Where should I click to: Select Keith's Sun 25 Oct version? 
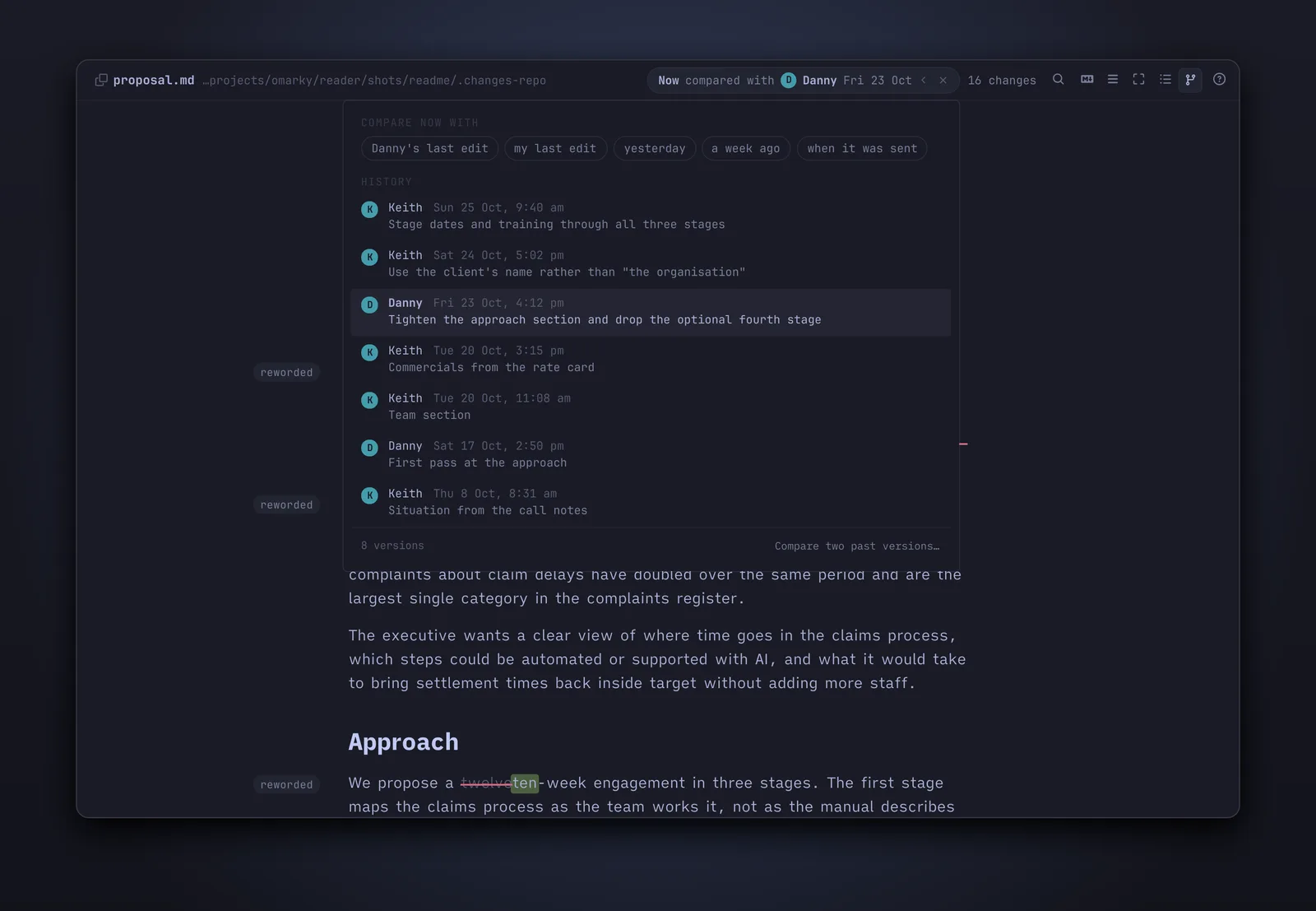coord(651,216)
